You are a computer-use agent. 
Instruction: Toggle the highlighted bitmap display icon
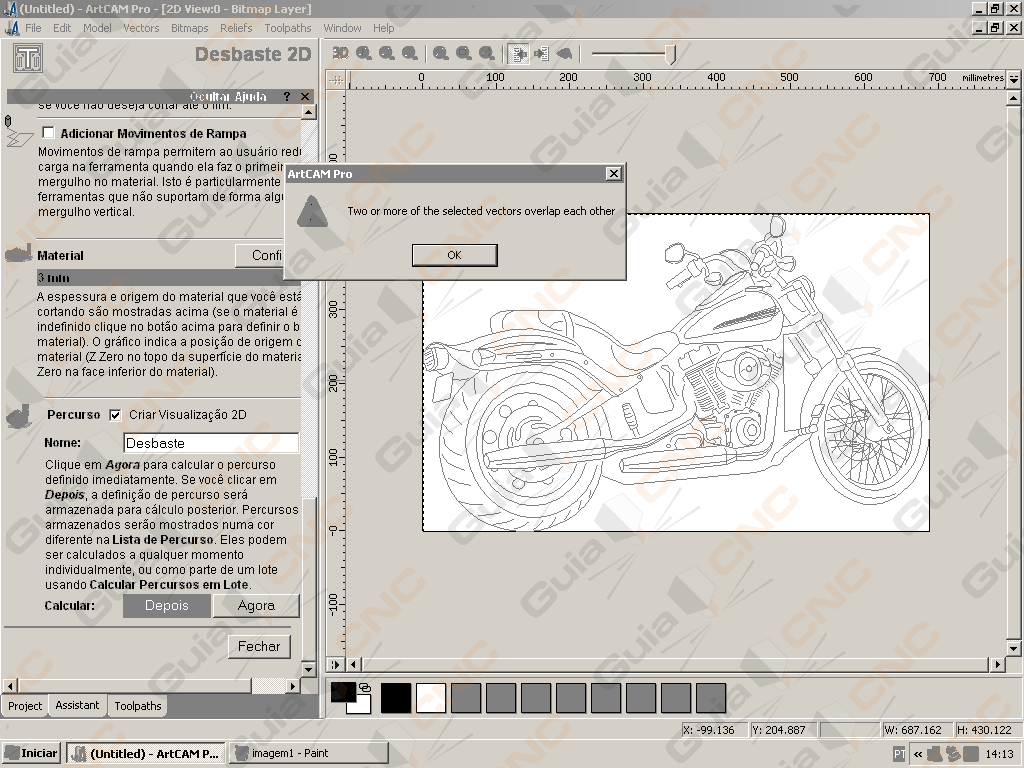519,54
